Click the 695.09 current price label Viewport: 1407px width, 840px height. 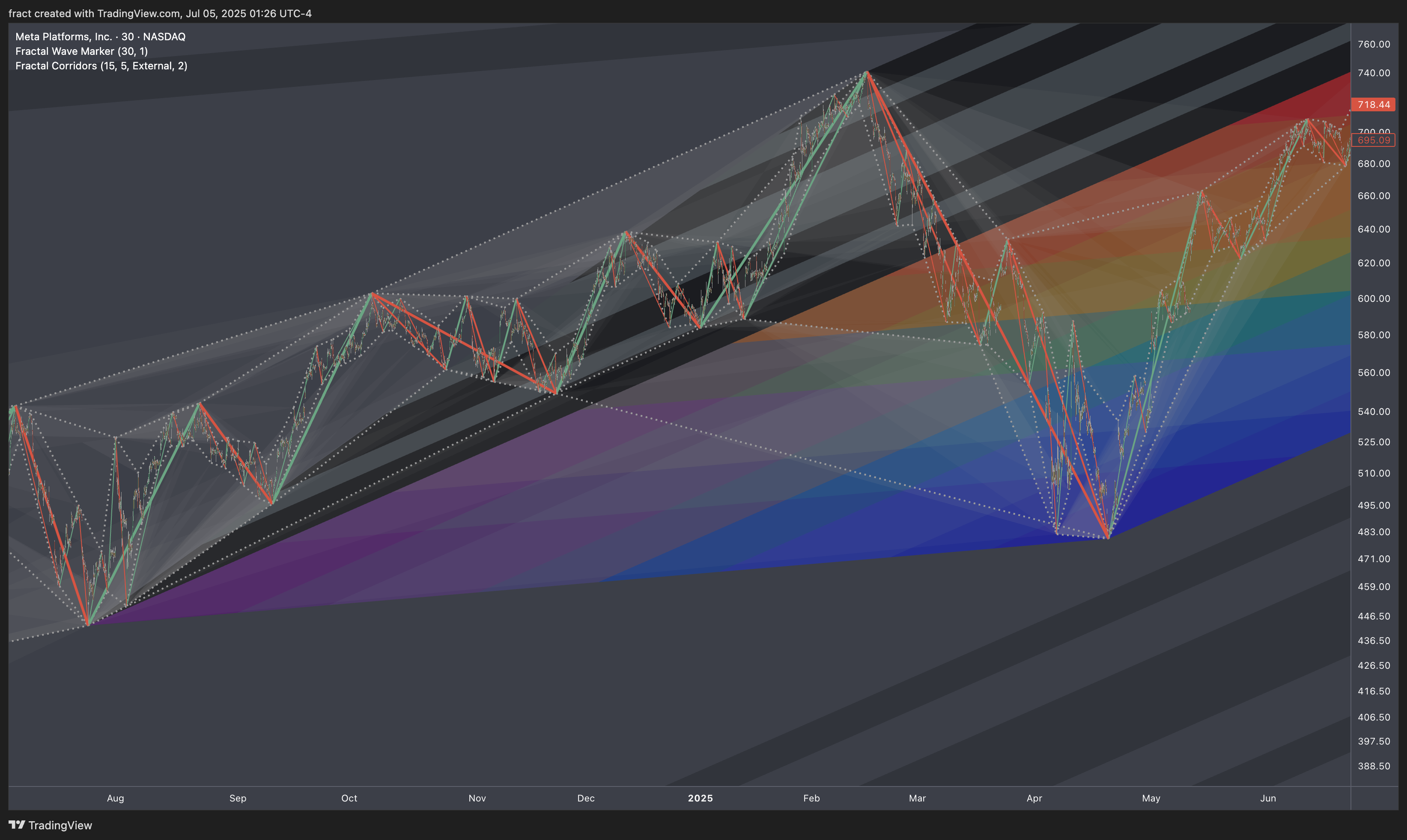1373,140
